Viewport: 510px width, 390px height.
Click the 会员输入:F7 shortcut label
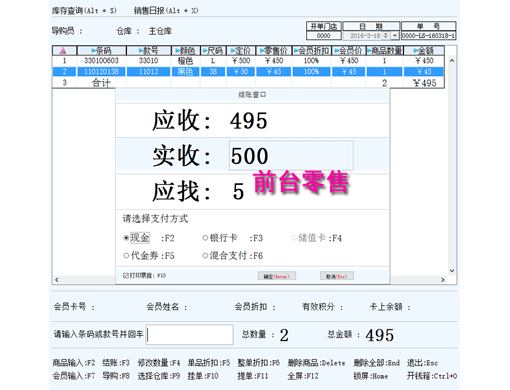tap(74, 376)
